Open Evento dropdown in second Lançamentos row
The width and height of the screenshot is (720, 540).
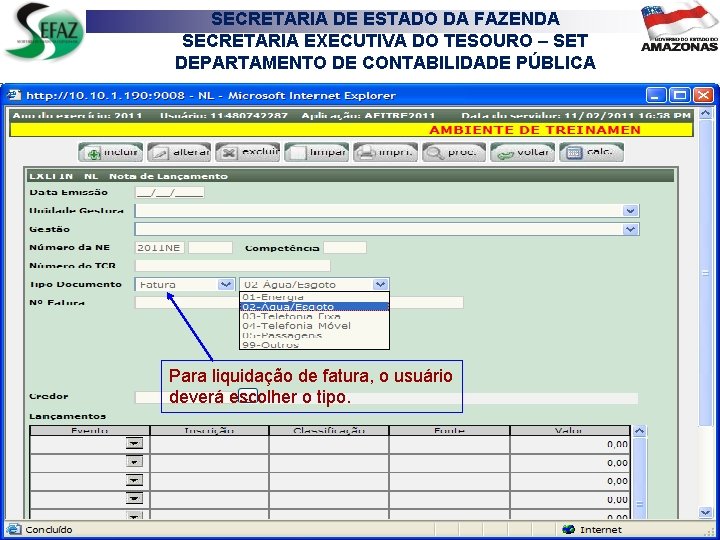[x=134, y=461]
